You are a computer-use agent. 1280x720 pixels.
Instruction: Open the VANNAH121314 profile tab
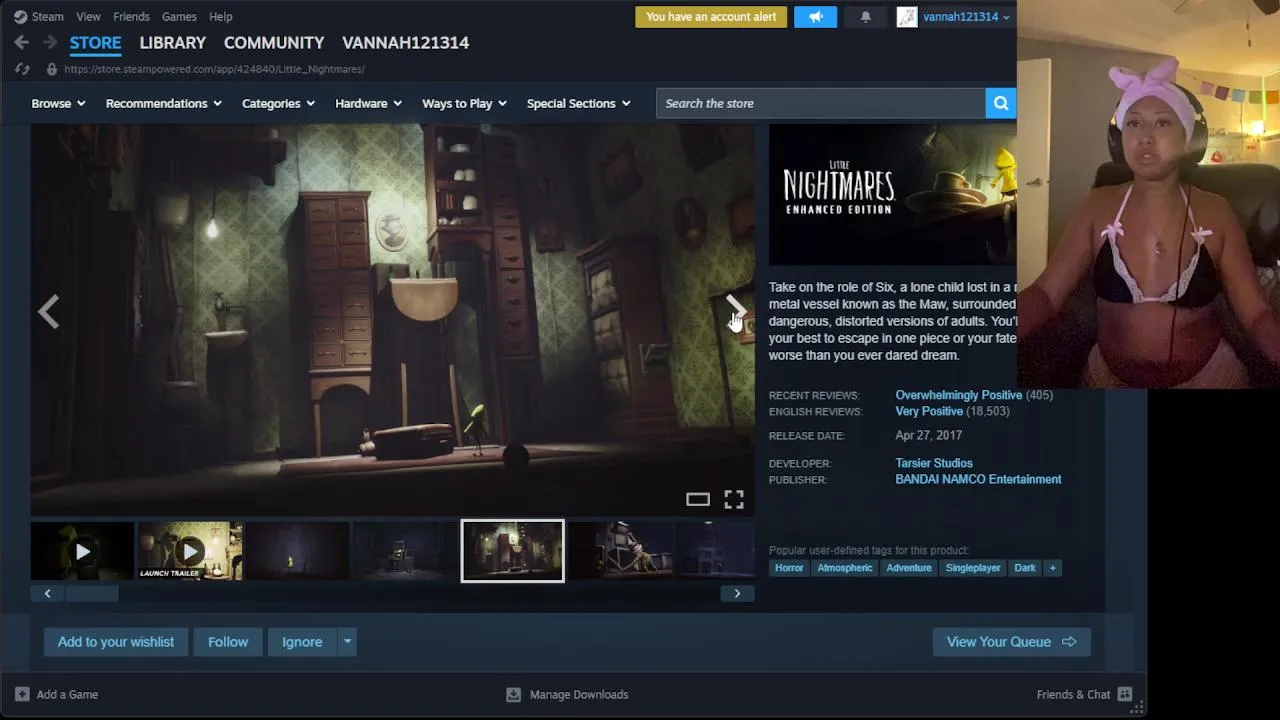(405, 42)
